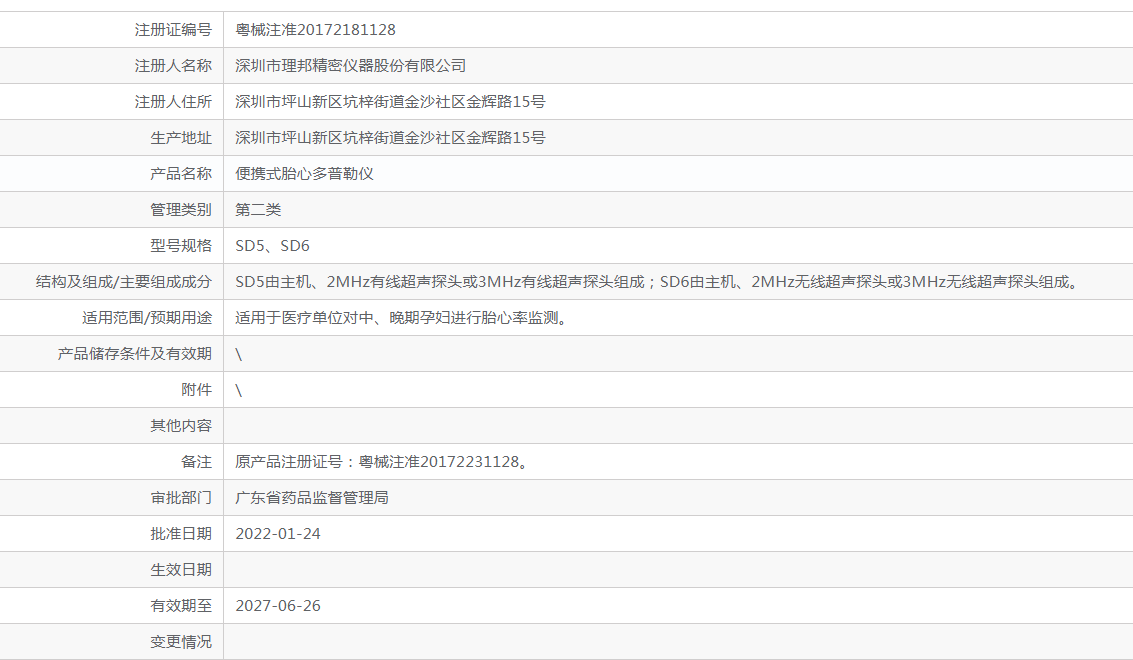
Task: Click the 注册证编号 row label
Action: click(x=173, y=30)
